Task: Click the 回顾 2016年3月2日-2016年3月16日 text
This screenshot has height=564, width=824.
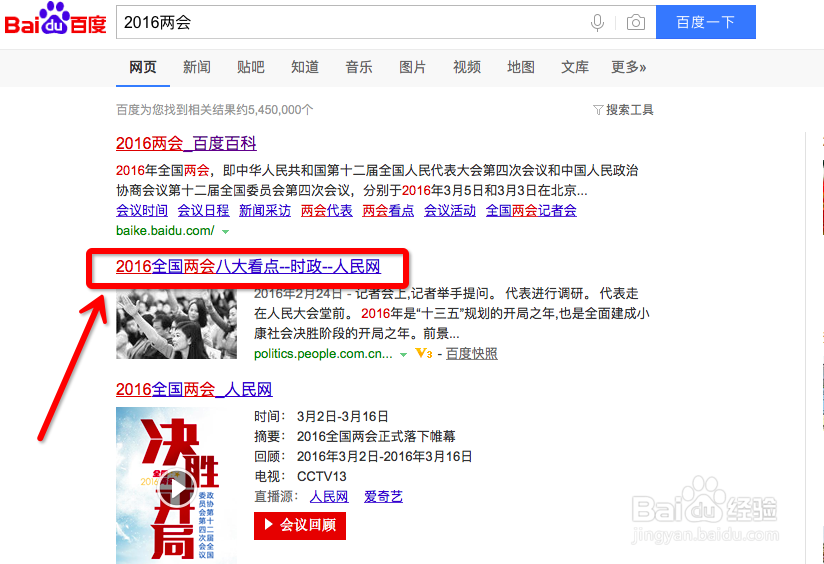Action: 363,457
